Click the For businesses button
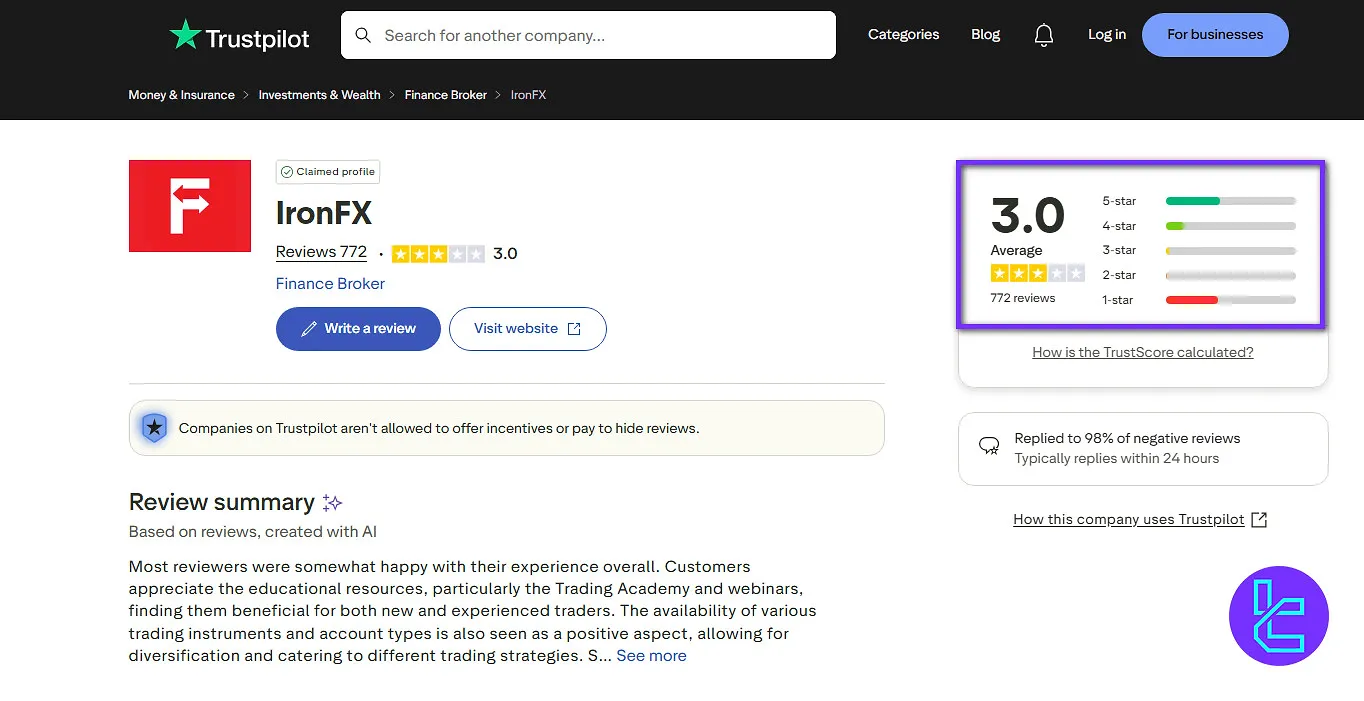The width and height of the screenshot is (1364, 701). [1214, 34]
